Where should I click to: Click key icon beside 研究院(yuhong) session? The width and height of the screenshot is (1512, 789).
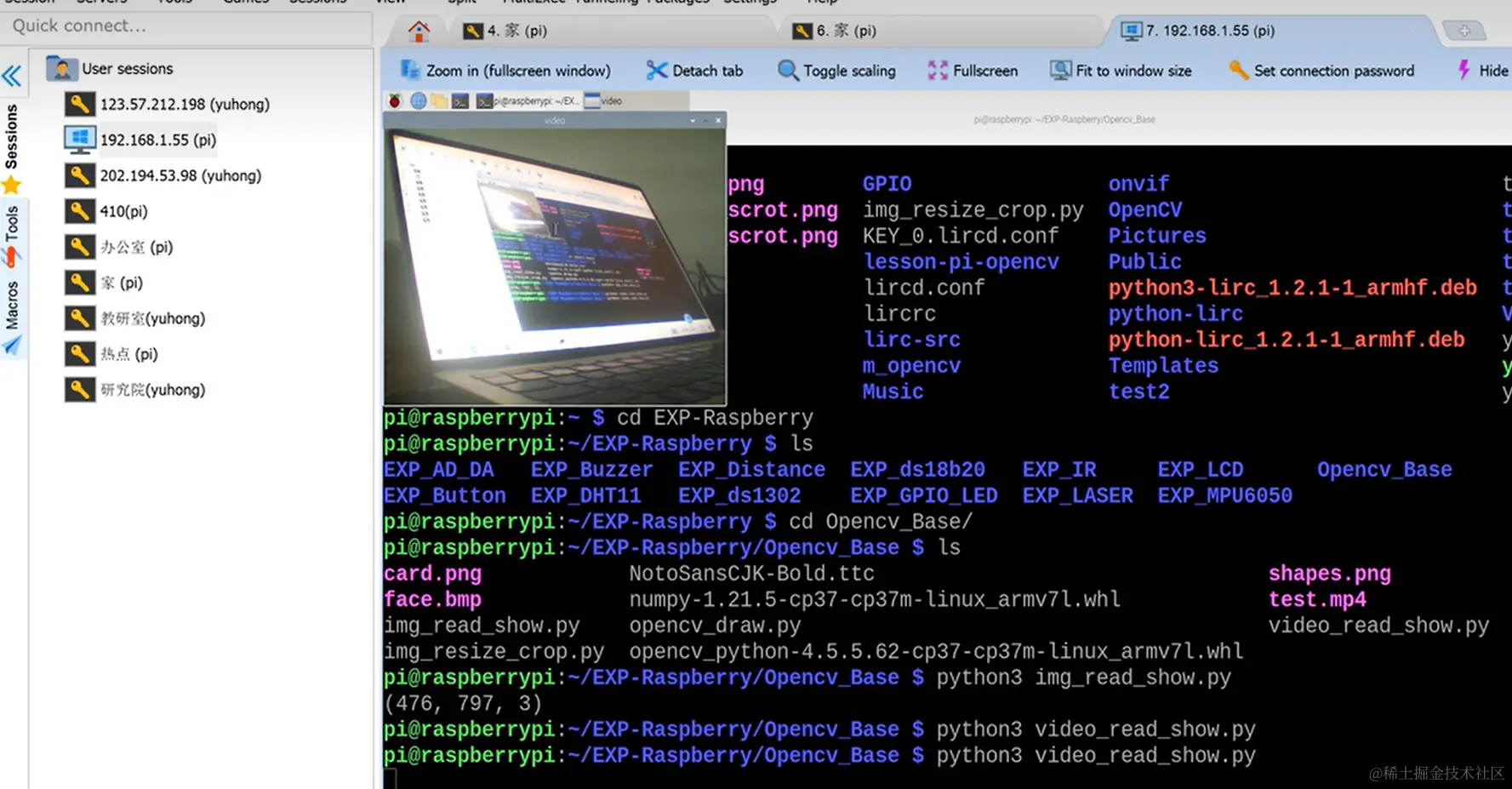[80, 390]
